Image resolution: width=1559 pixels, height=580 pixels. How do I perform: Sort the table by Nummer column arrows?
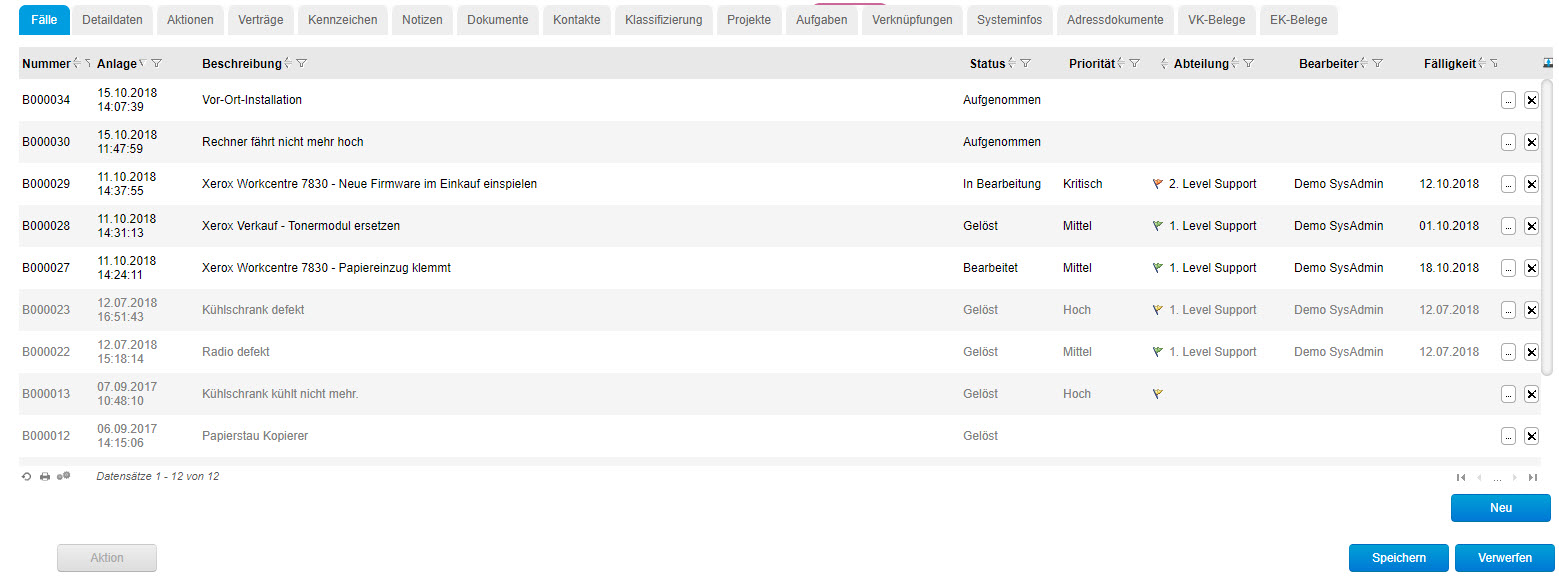coord(76,63)
